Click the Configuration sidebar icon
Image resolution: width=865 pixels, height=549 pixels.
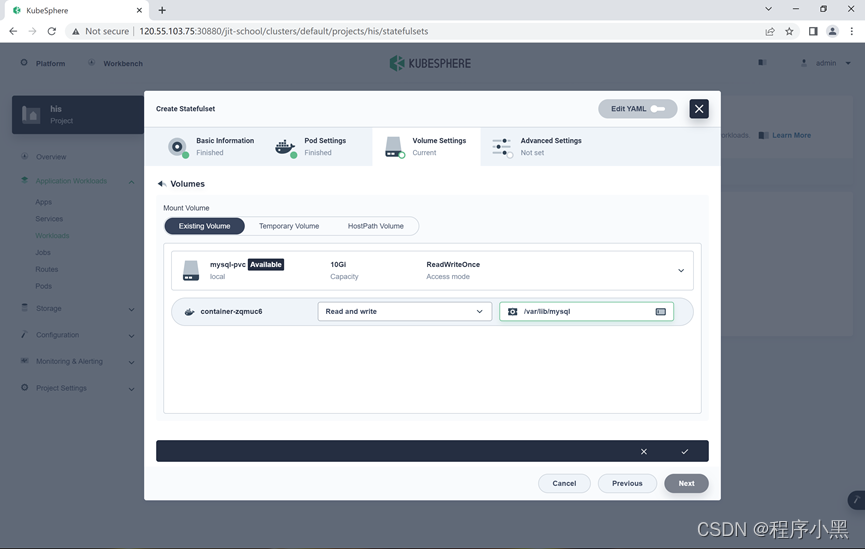point(24,334)
